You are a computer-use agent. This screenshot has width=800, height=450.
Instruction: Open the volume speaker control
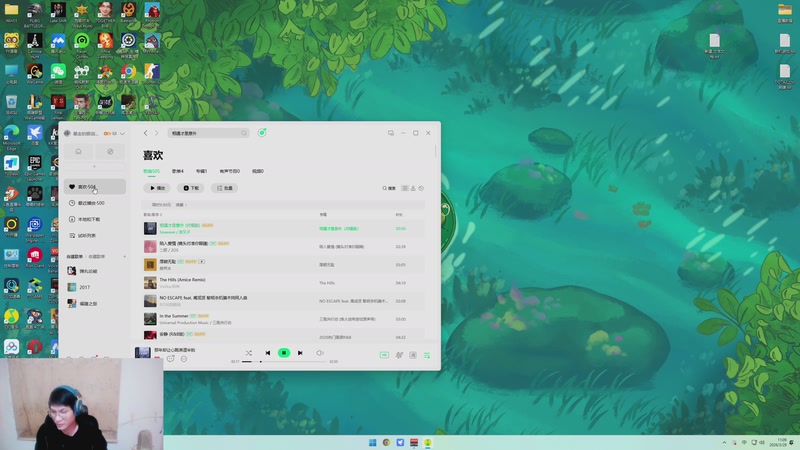[320, 353]
